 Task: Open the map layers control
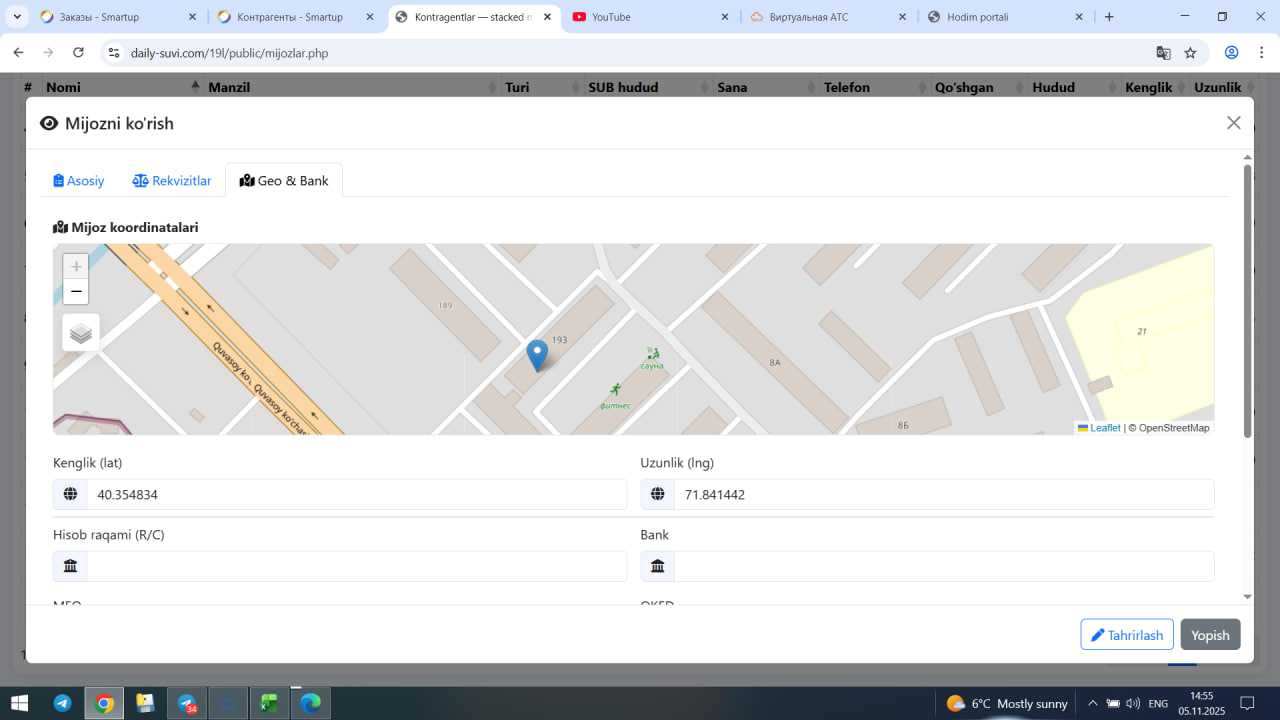tap(81, 333)
